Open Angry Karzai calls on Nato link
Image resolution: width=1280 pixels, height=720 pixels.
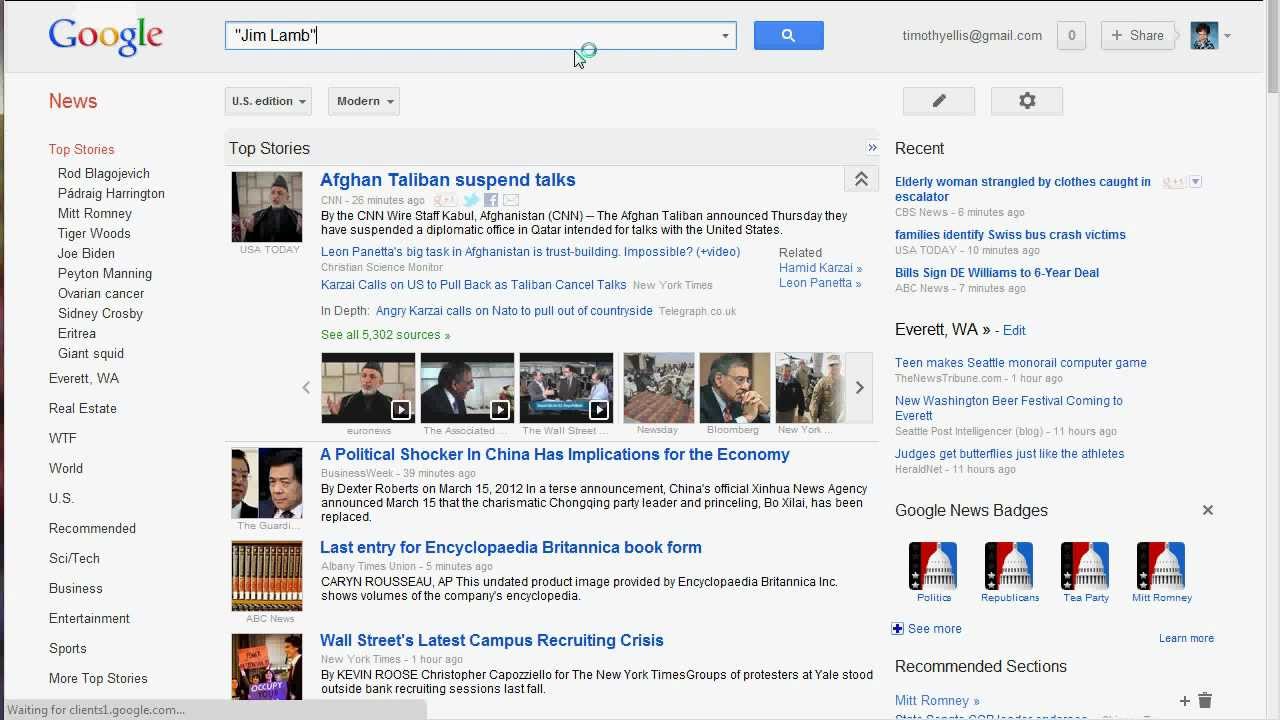coord(514,311)
